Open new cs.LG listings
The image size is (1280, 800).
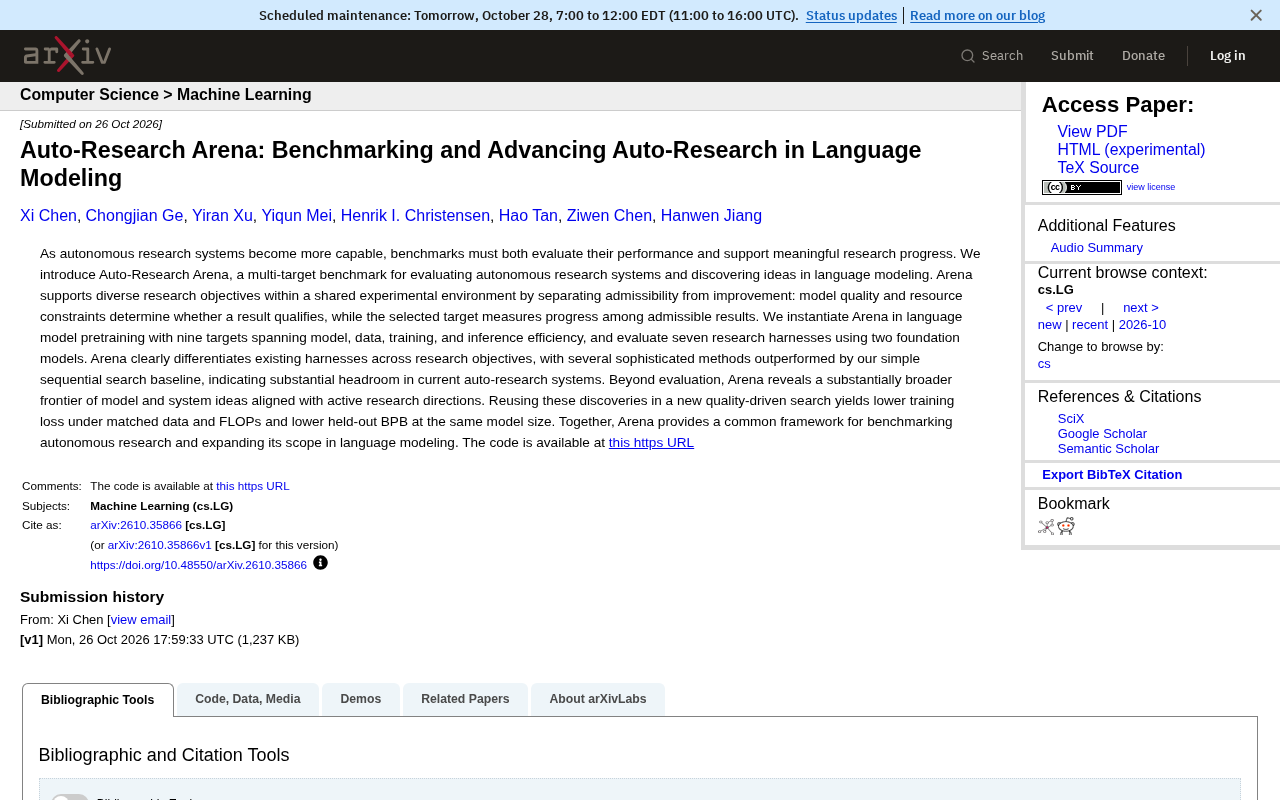tap(1049, 325)
